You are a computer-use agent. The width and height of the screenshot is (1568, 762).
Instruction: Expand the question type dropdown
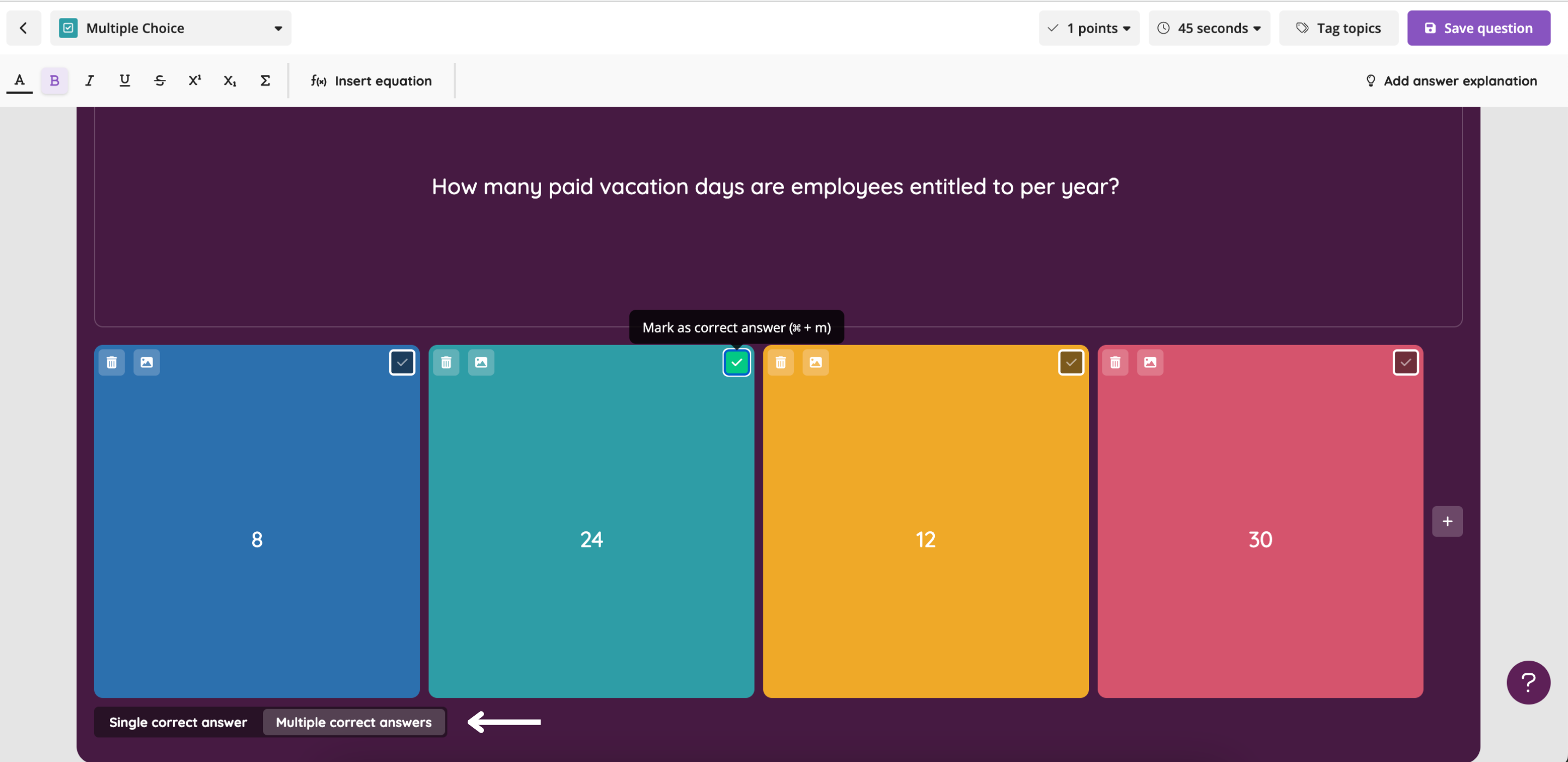[278, 27]
